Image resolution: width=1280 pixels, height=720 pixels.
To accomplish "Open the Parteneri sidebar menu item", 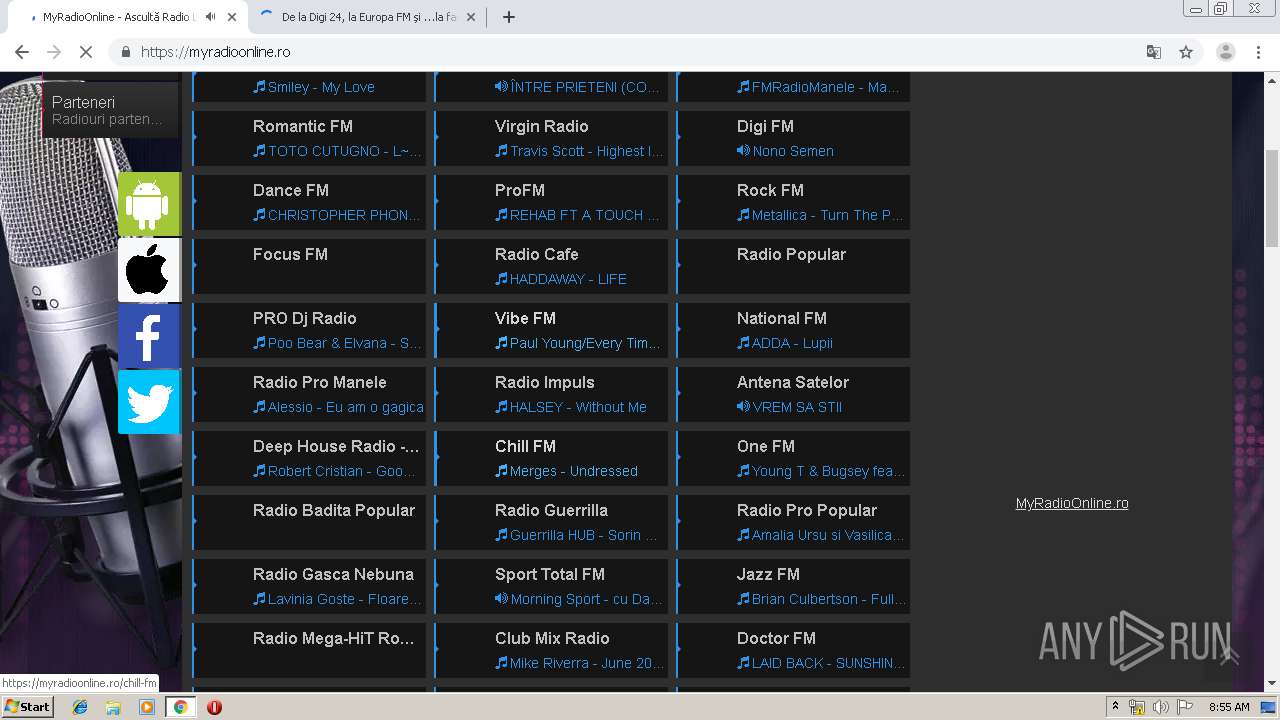I will point(110,110).
